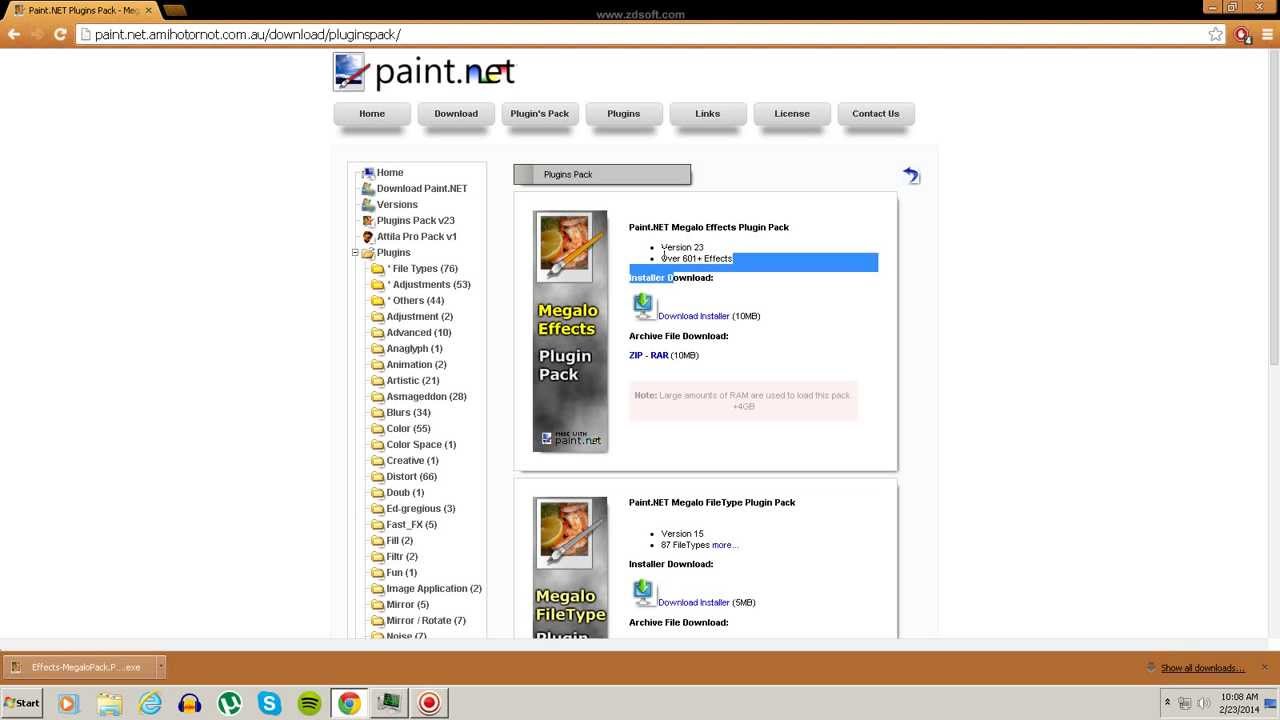
Task: Click the RAR archive download link
Action: click(659, 355)
